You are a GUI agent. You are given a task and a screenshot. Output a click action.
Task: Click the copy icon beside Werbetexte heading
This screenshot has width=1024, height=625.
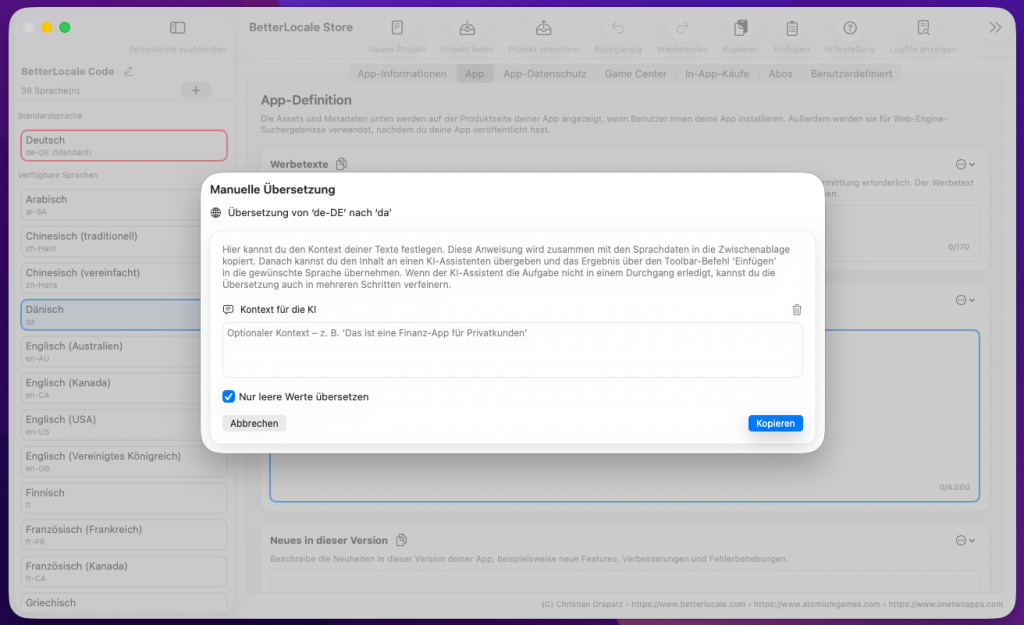point(341,164)
